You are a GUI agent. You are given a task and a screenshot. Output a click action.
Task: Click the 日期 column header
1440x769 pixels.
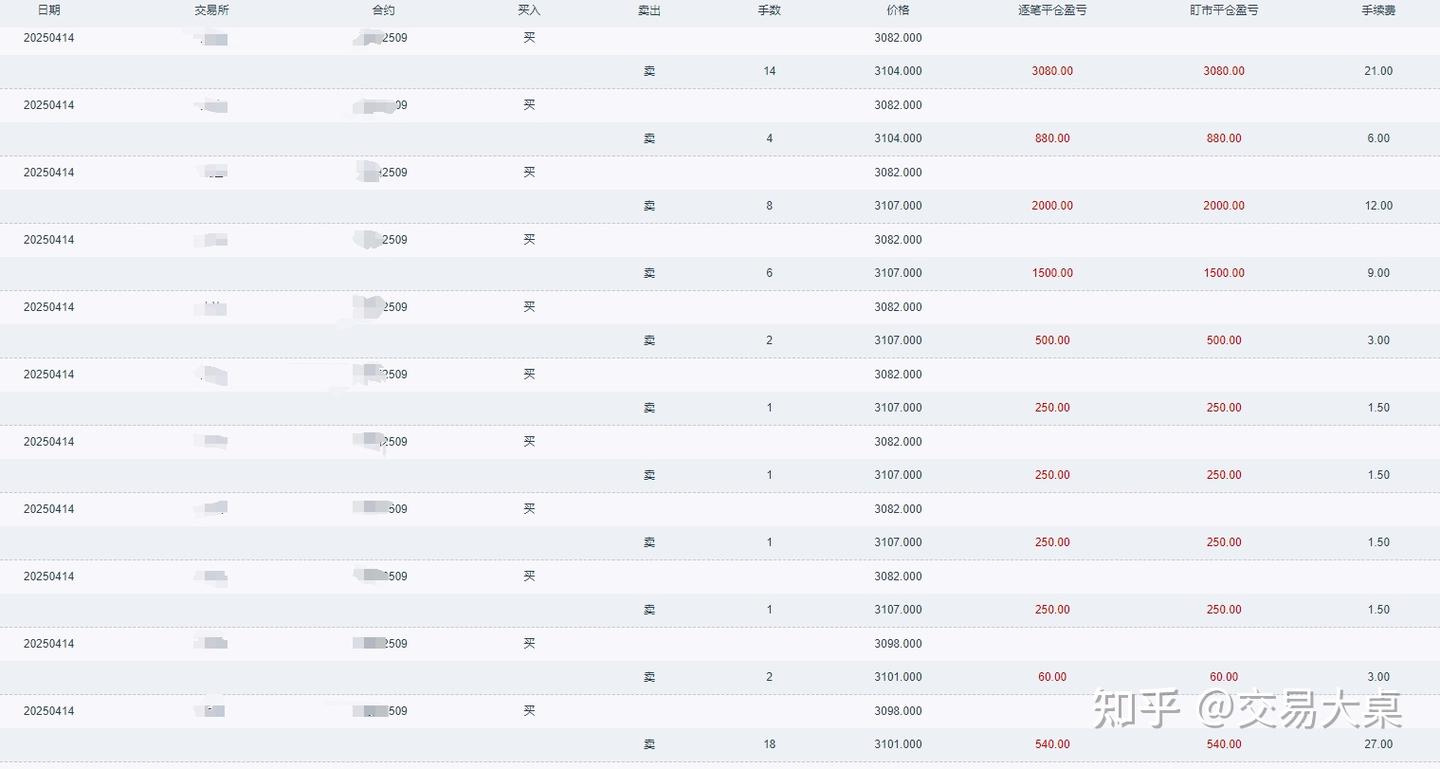[x=49, y=10]
